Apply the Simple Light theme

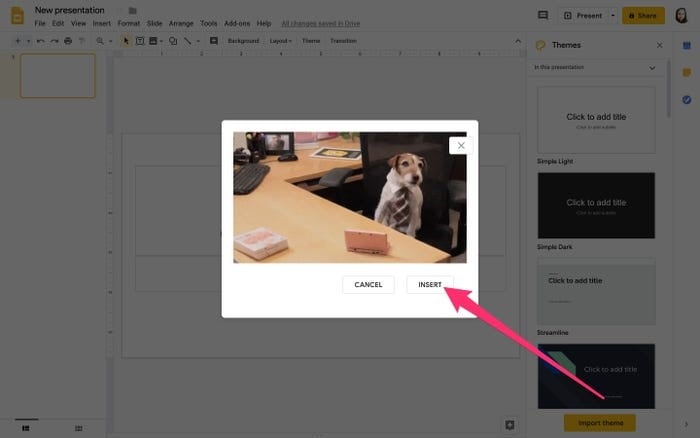pos(596,120)
